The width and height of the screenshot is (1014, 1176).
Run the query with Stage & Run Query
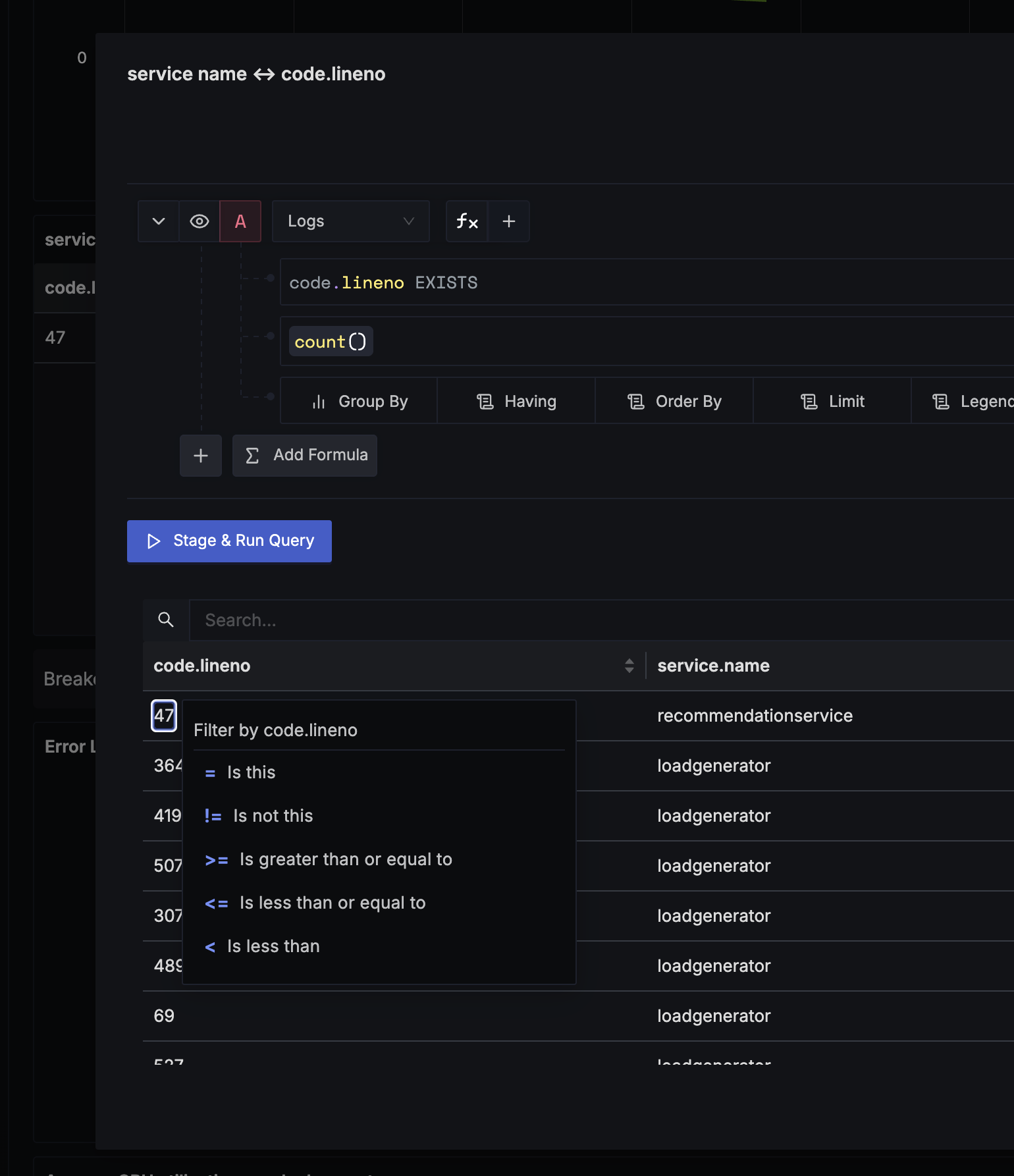tap(229, 541)
